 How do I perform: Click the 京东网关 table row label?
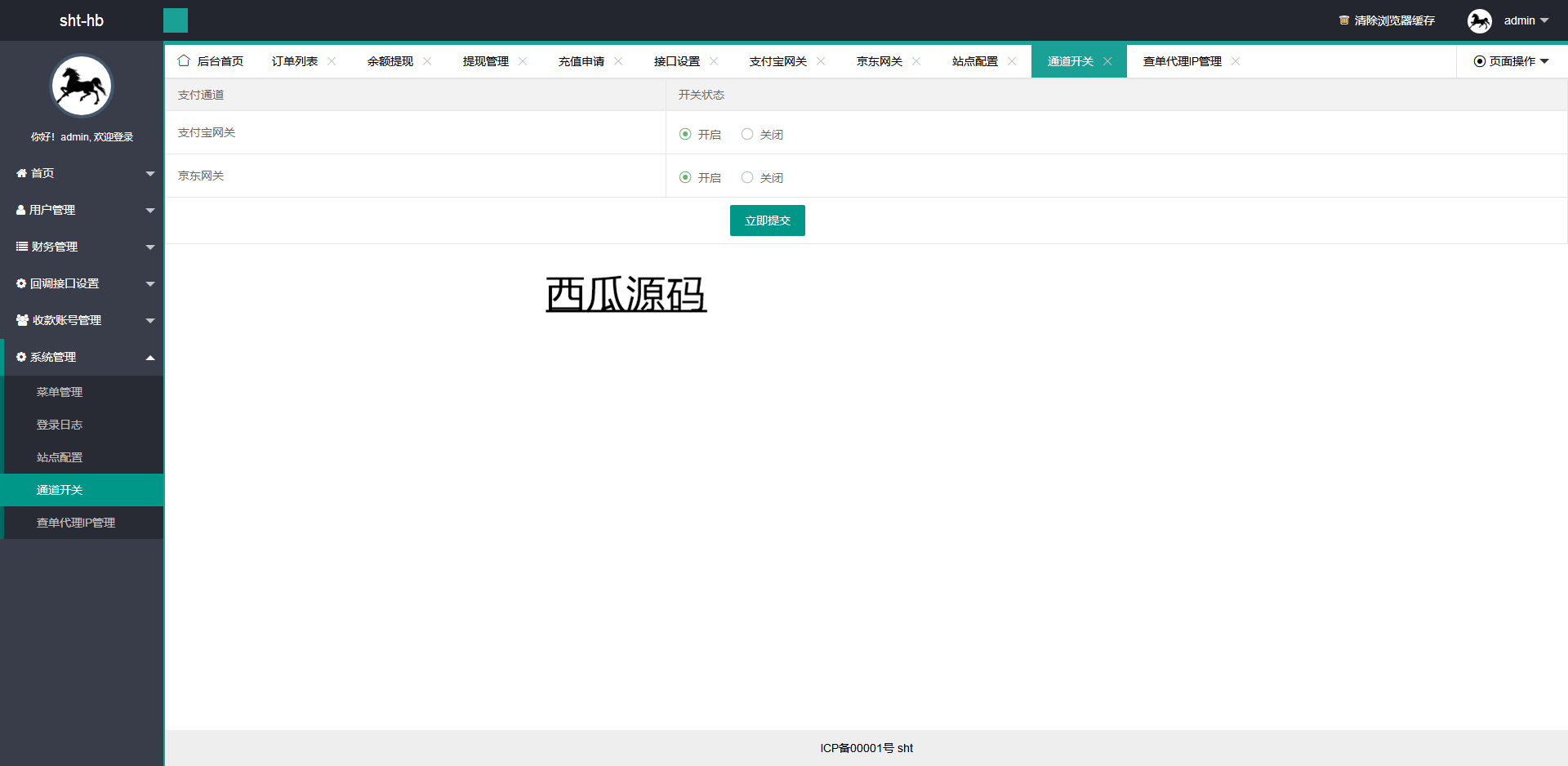201,176
